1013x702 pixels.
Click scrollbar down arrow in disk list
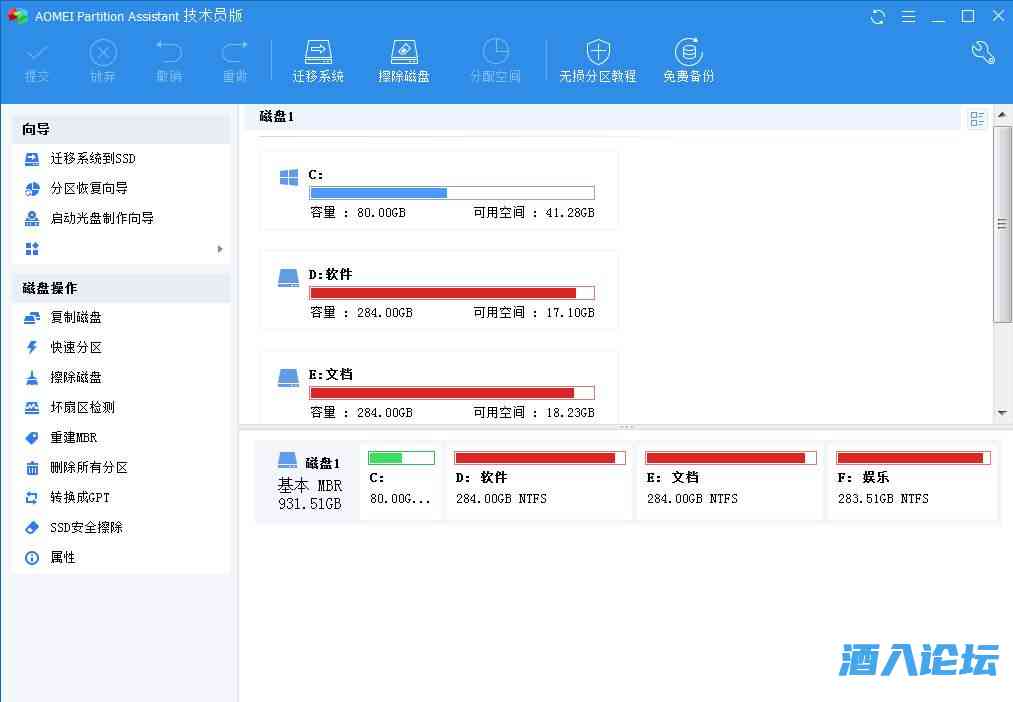pos(1002,413)
